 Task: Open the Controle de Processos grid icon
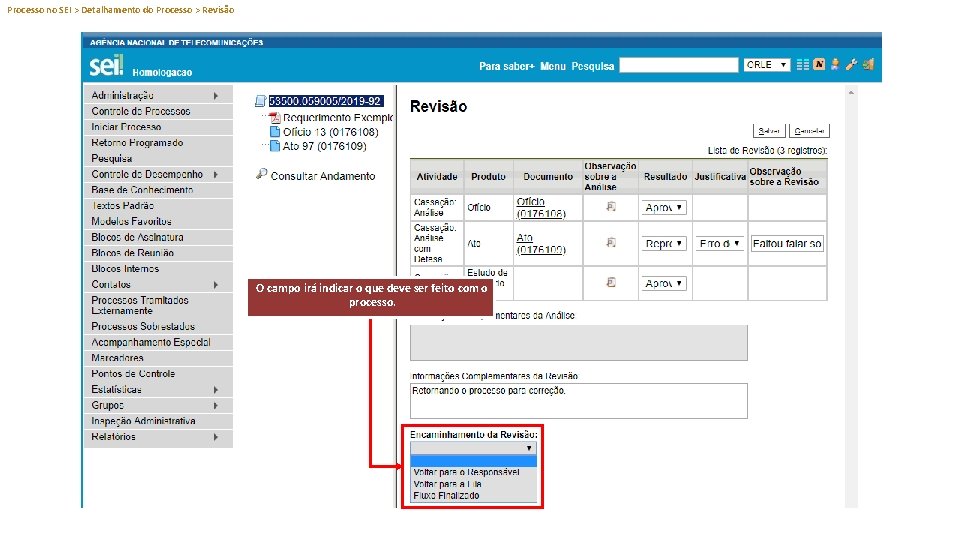coord(803,65)
